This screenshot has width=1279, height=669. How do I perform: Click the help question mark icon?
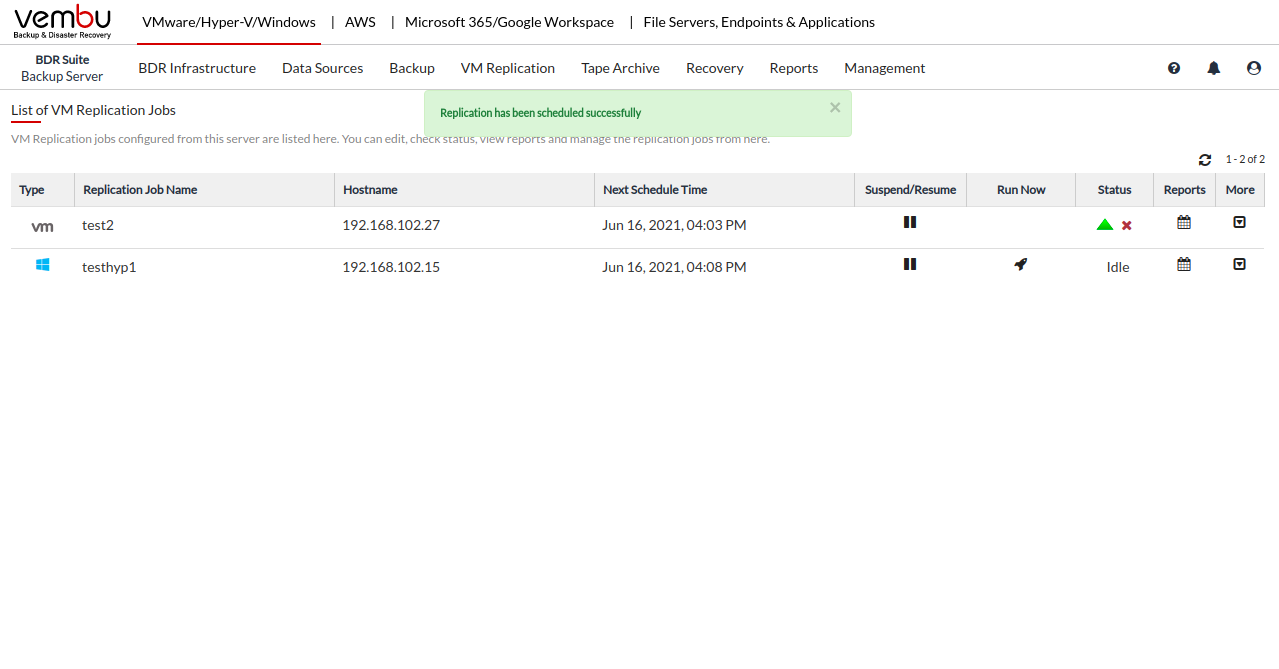click(1174, 68)
